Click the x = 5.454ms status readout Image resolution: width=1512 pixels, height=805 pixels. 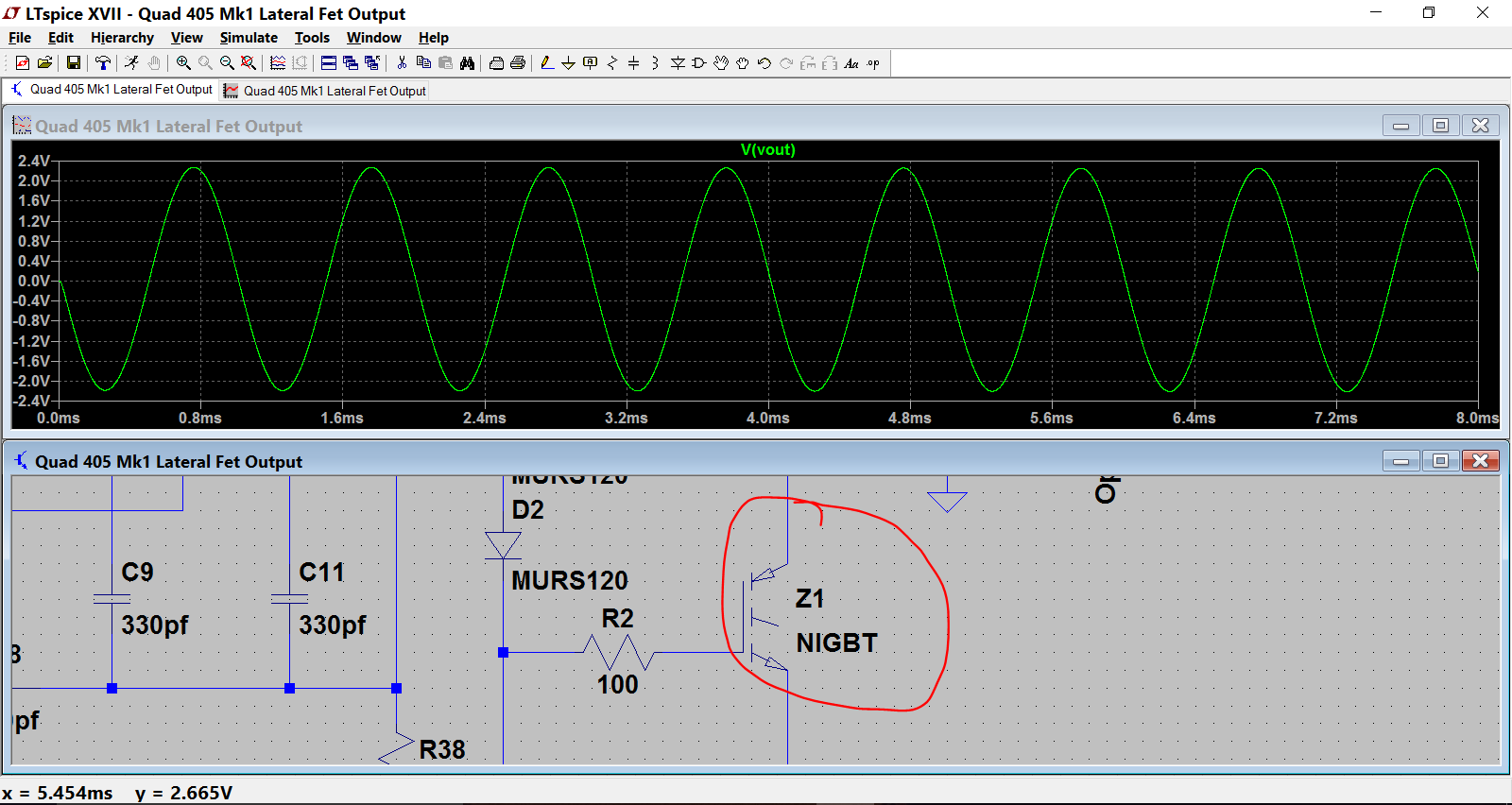(58, 793)
